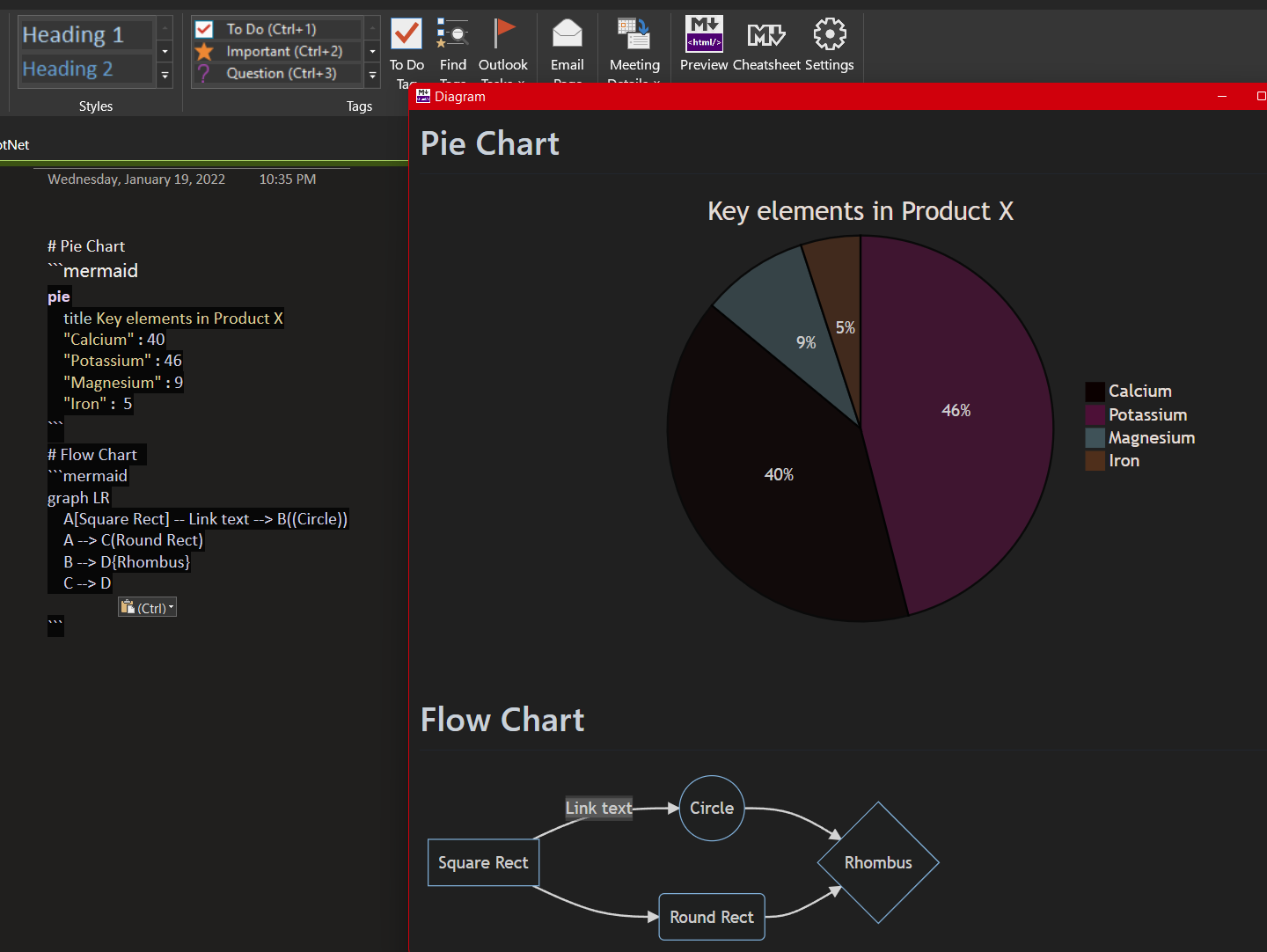
Task: Click the Pie Chart heading in the Diagram window
Action: 490,143
